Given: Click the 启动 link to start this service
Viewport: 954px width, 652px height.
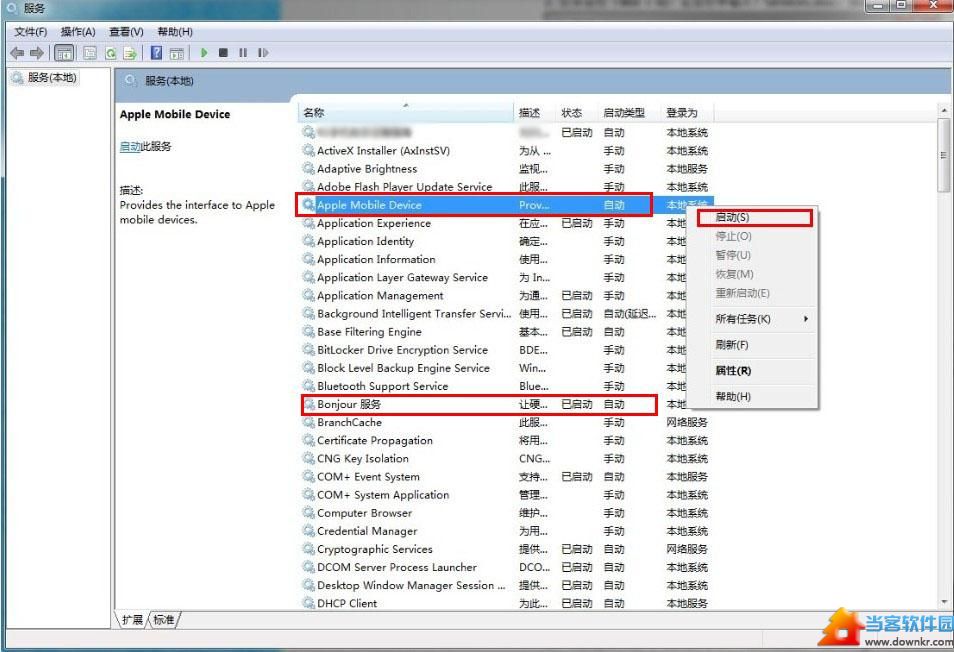Looking at the screenshot, I should pos(130,147).
